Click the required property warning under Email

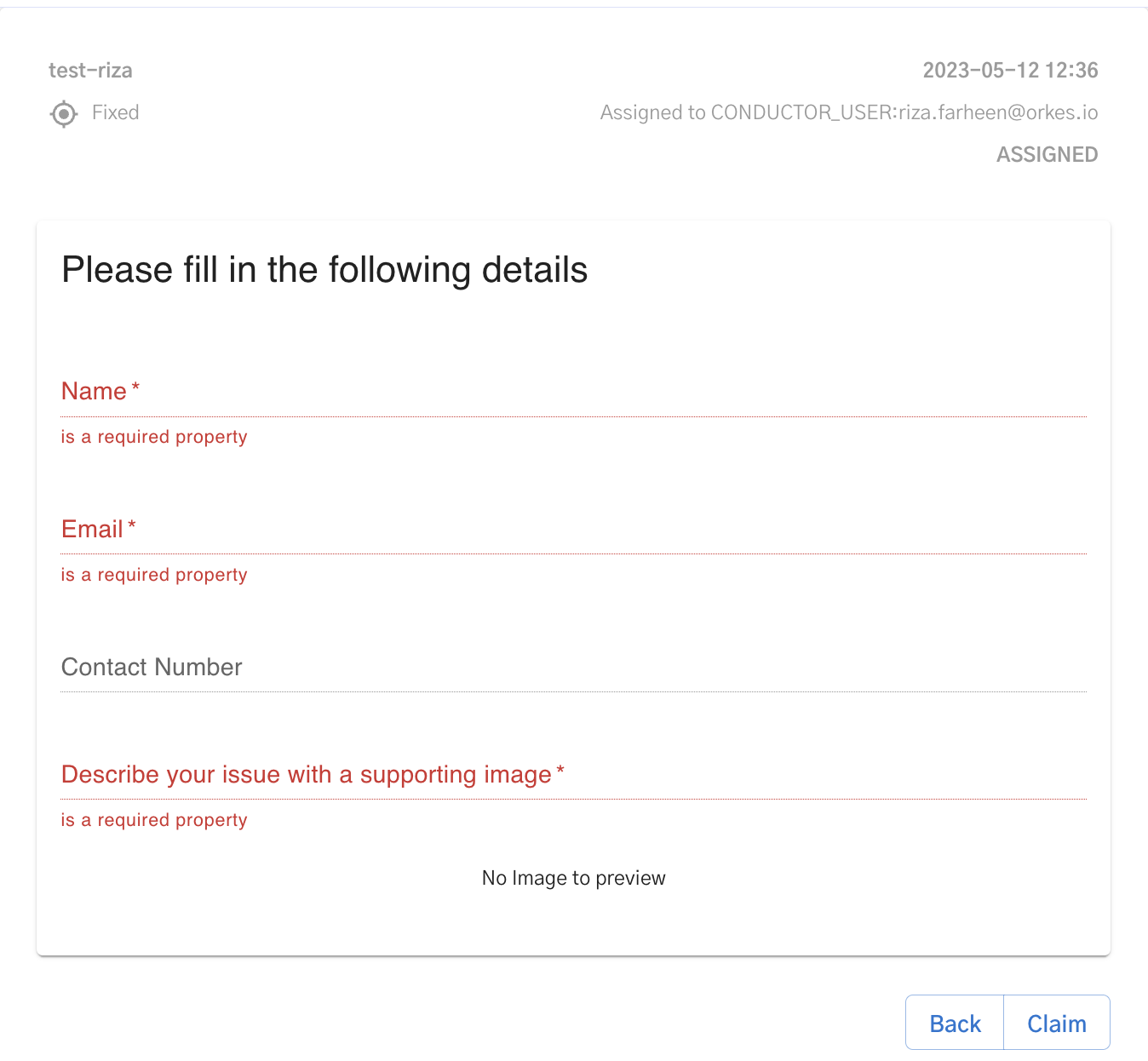point(154,574)
